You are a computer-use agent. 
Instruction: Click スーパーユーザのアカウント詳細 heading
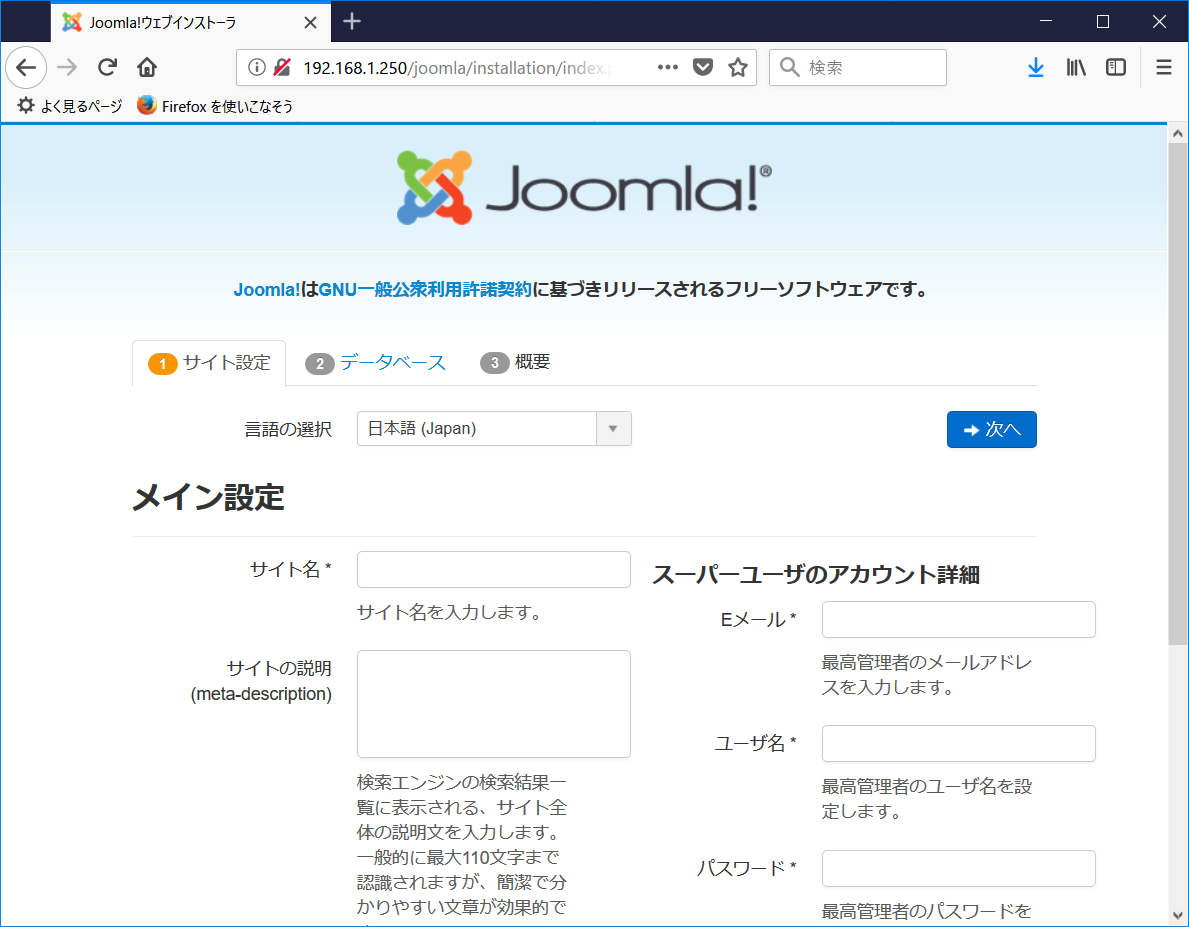coord(816,575)
